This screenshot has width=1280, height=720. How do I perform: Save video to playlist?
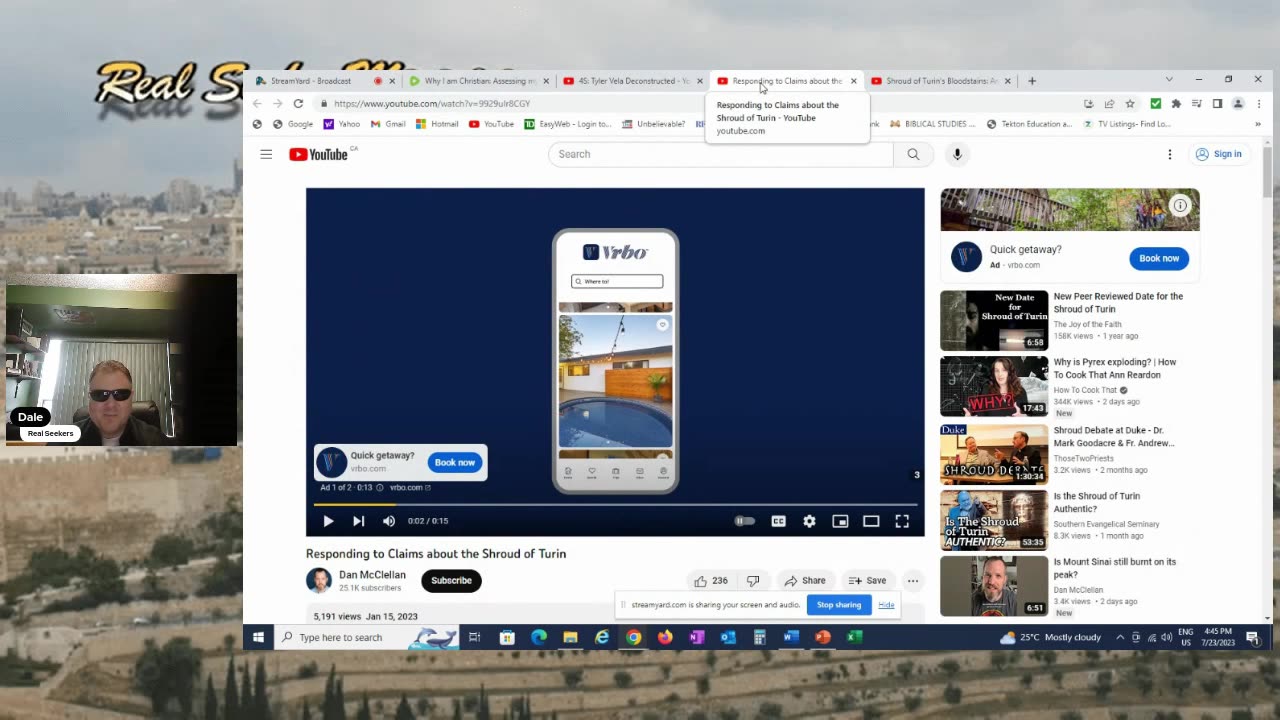tap(867, 580)
